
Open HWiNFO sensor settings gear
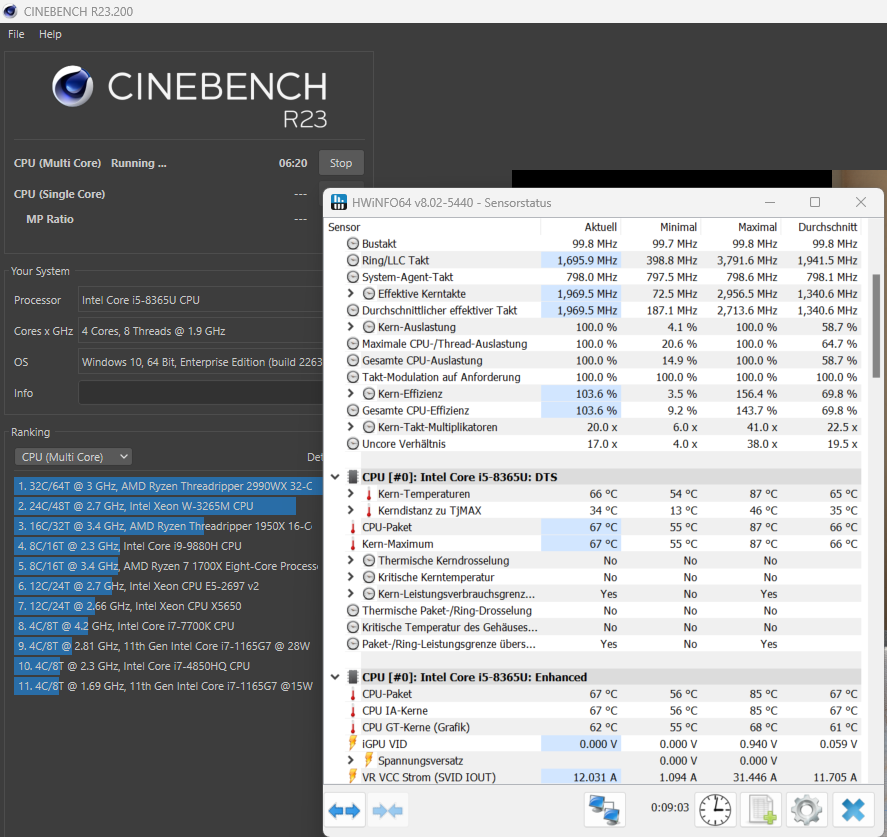click(x=807, y=810)
